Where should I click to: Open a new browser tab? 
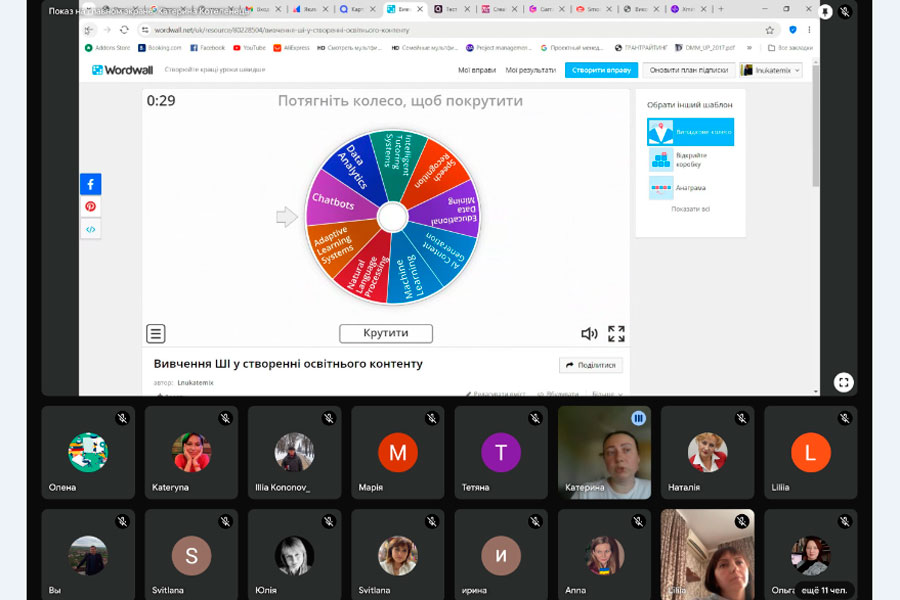[721, 9]
